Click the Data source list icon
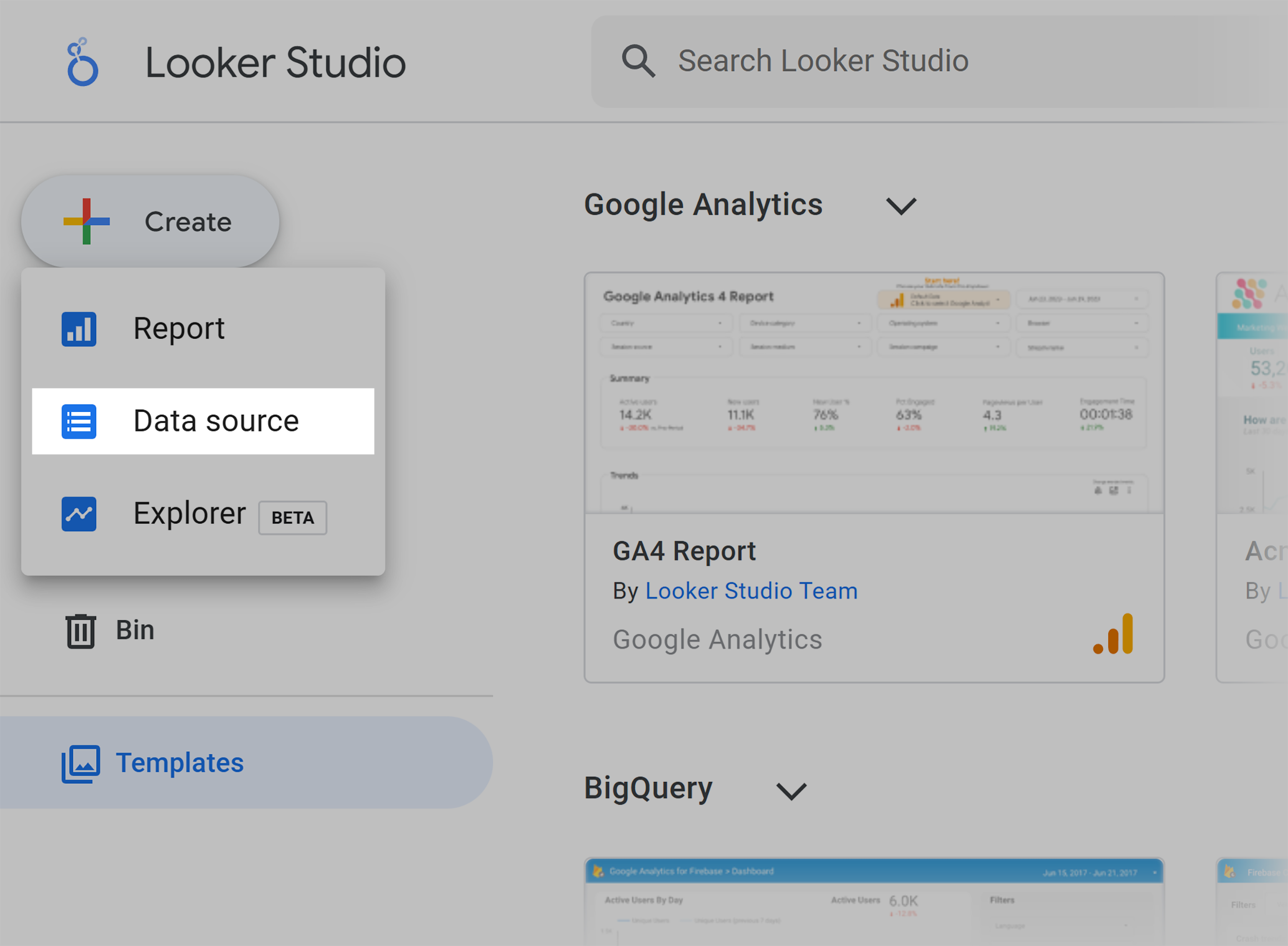Viewport: 1288px width, 946px height. tap(79, 421)
